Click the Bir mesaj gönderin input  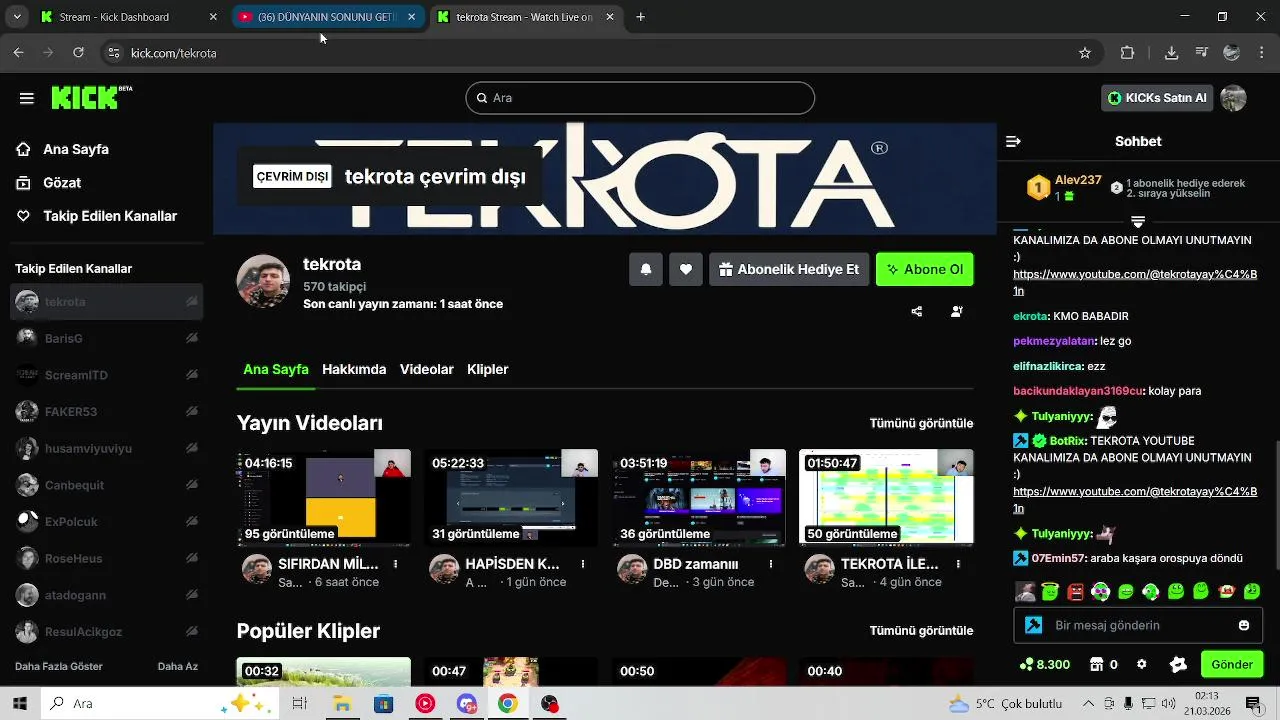click(x=1138, y=625)
